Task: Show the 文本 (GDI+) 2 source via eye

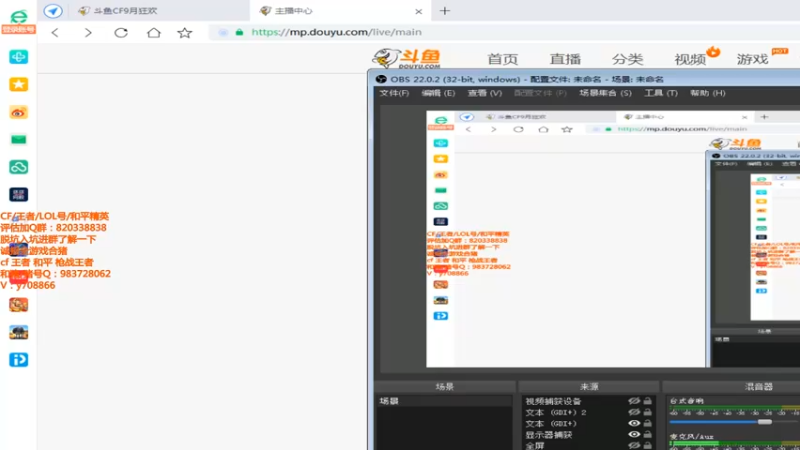Action: (634, 412)
